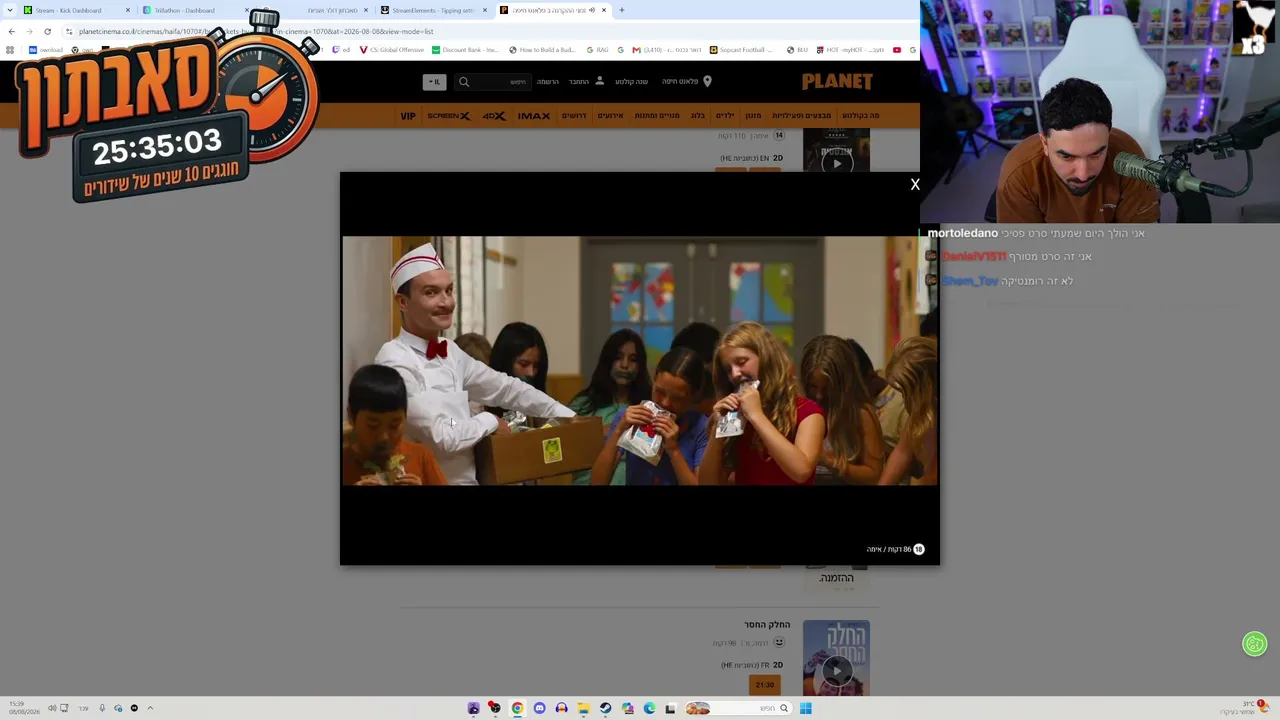Open the PLANET logo homepage
Screen dimensions: 1280x720
pyautogui.click(x=837, y=81)
